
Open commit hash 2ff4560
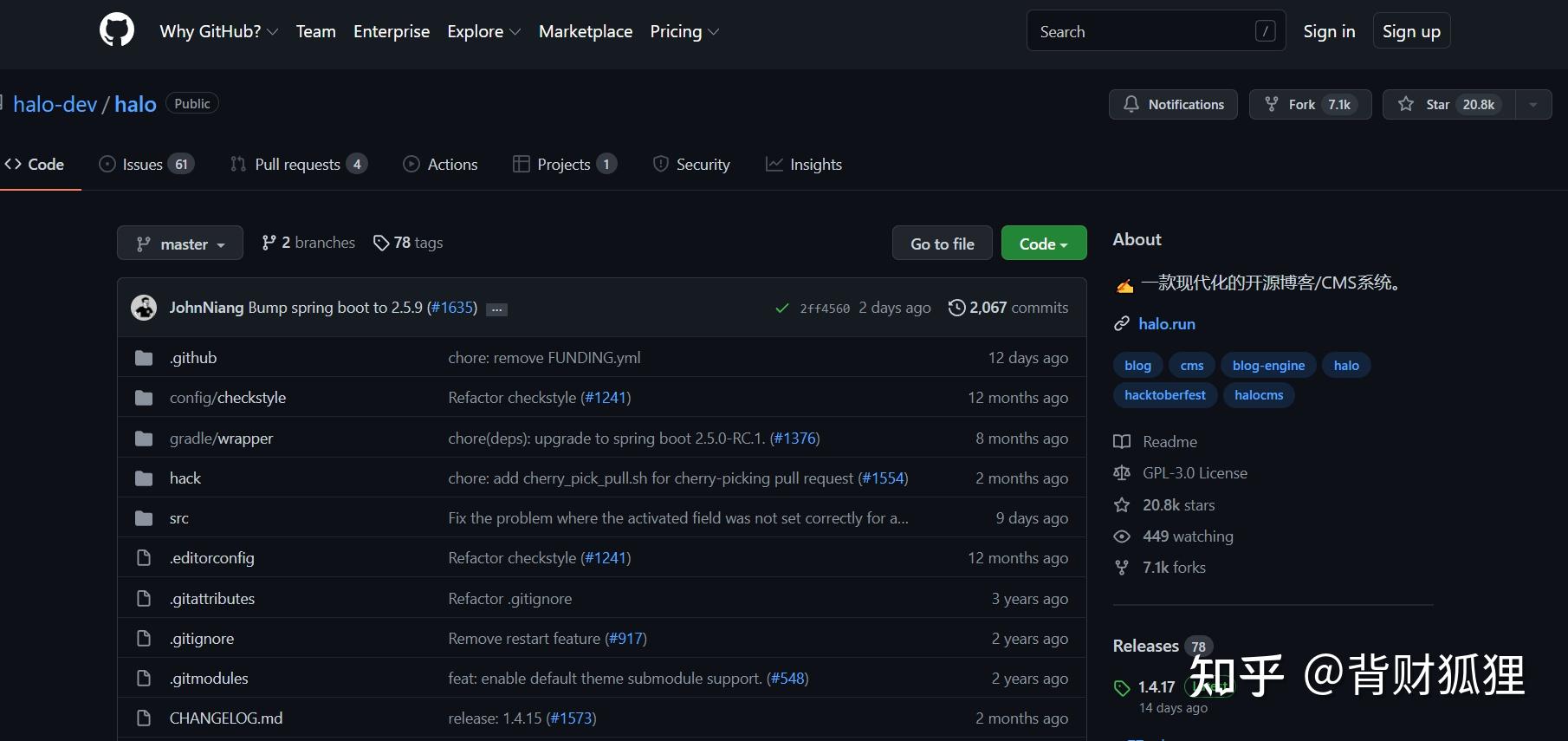pyautogui.click(x=825, y=309)
